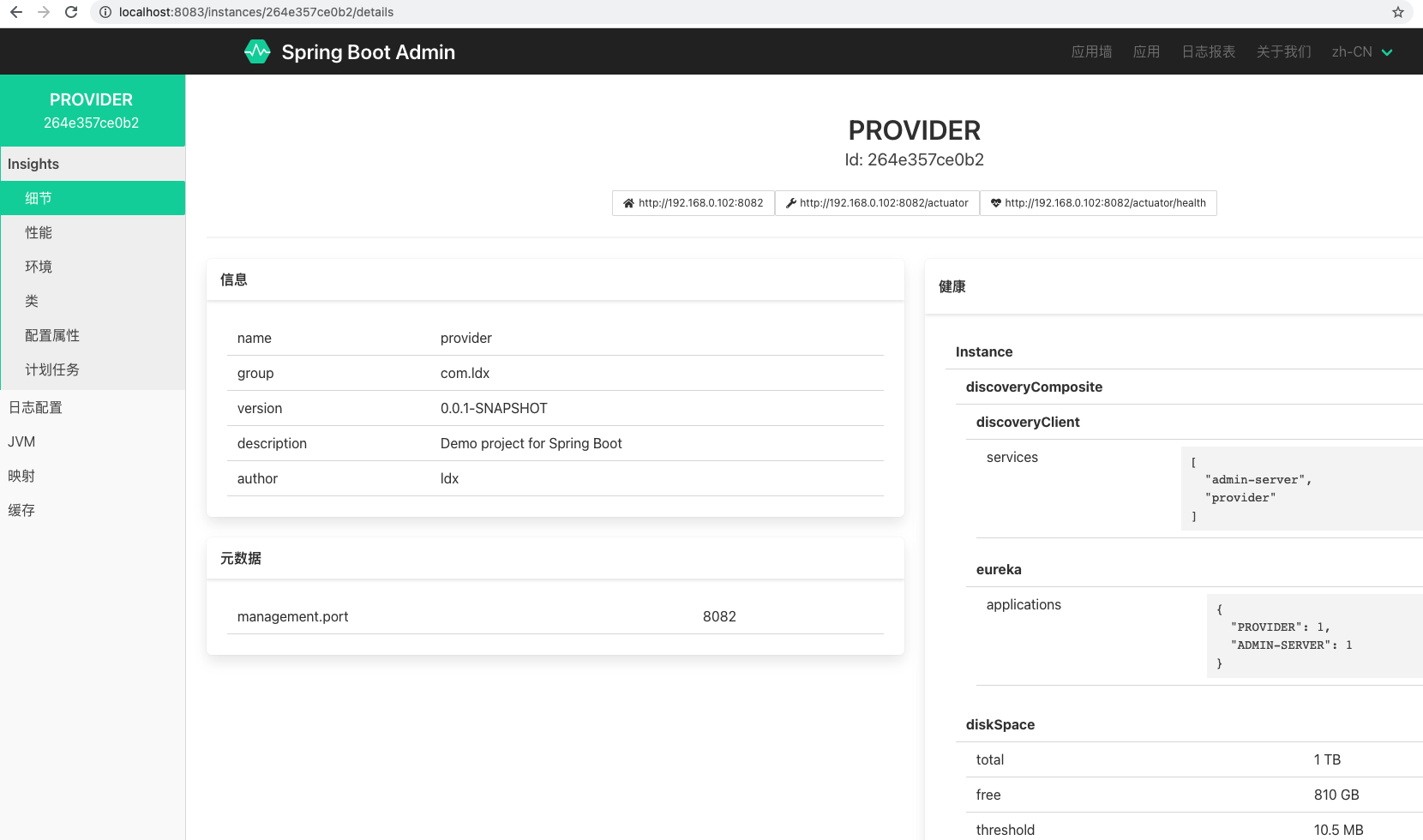The width and height of the screenshot is (1423, 840).
Task: Go back using the browser back arrow
Action: [16, 12]
